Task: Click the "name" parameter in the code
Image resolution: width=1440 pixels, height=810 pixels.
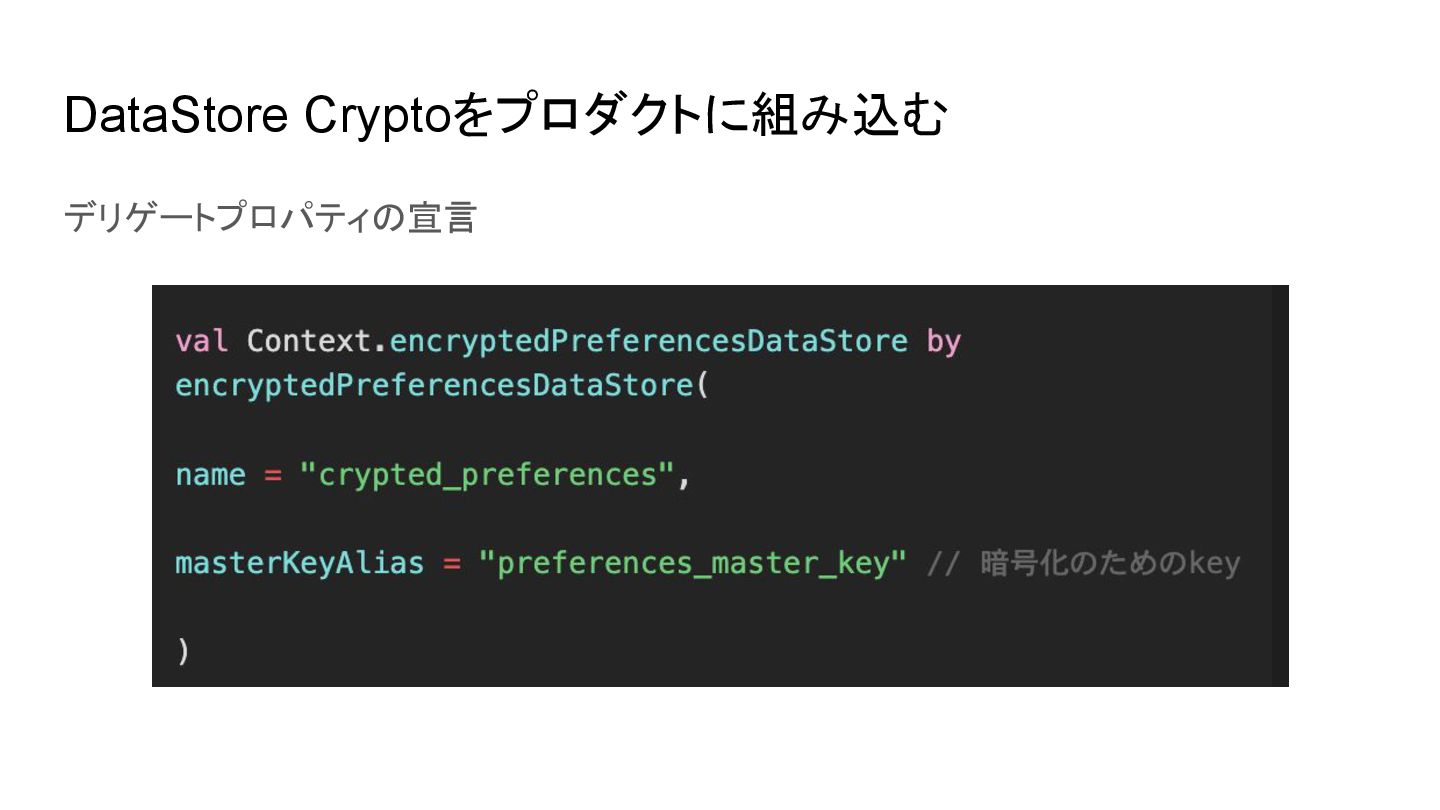Action: [x=210, y=474]
